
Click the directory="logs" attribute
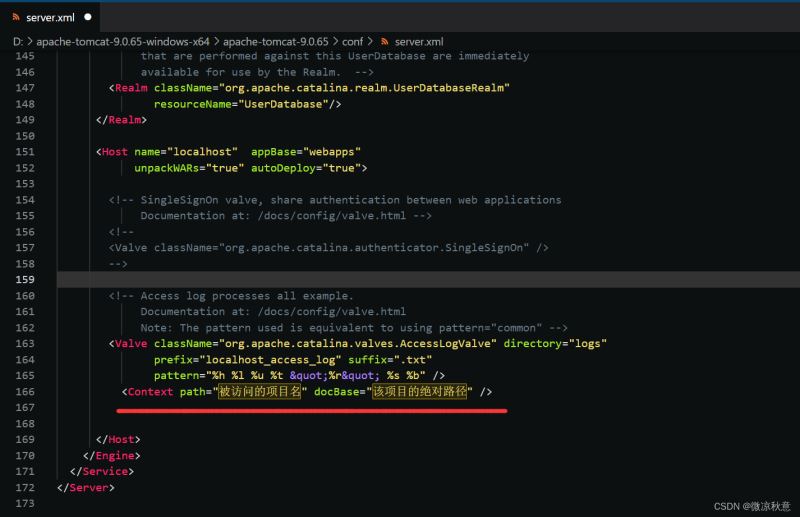pyautogui.click(x=555, y=343)
